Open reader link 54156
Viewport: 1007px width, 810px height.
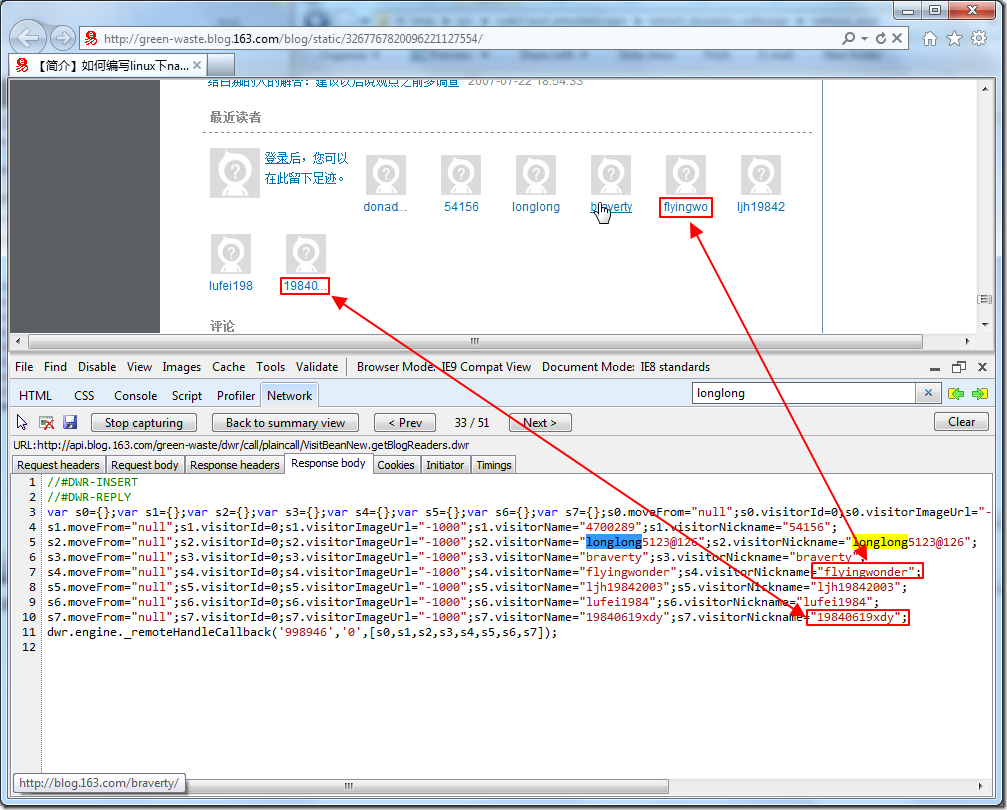461,207
